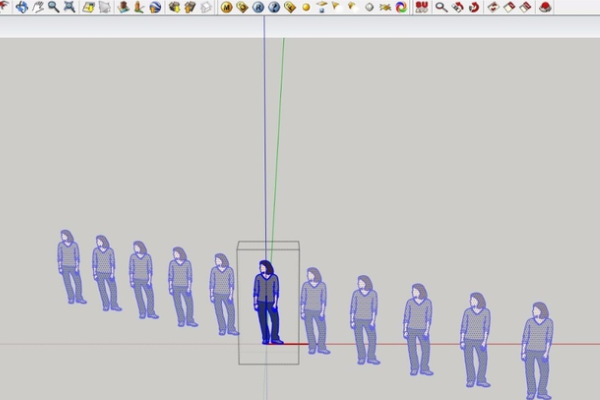This screenshot has width=600, height=400.
Task: Select the Orbit tool
Action: click(22, 7)
